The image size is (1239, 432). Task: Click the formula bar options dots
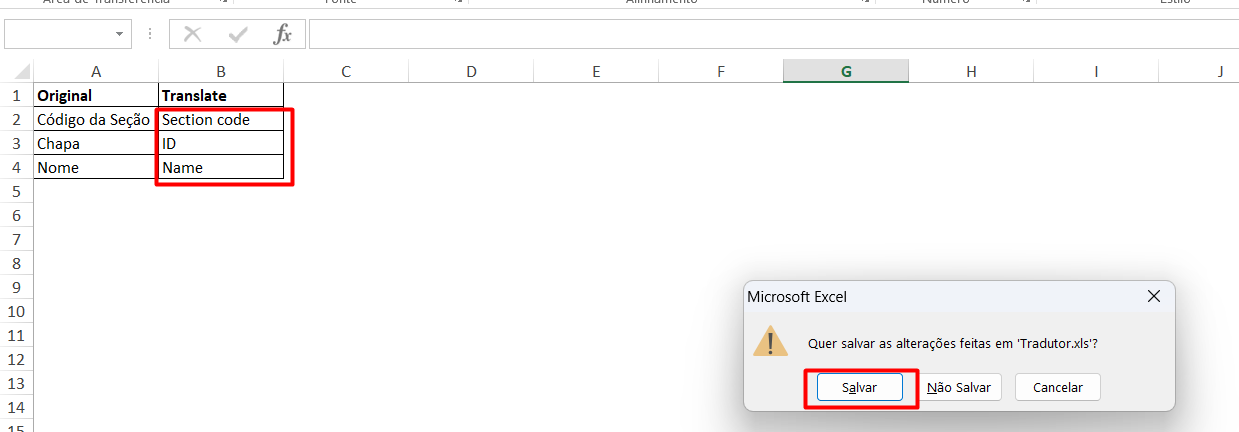click(150, 34)
